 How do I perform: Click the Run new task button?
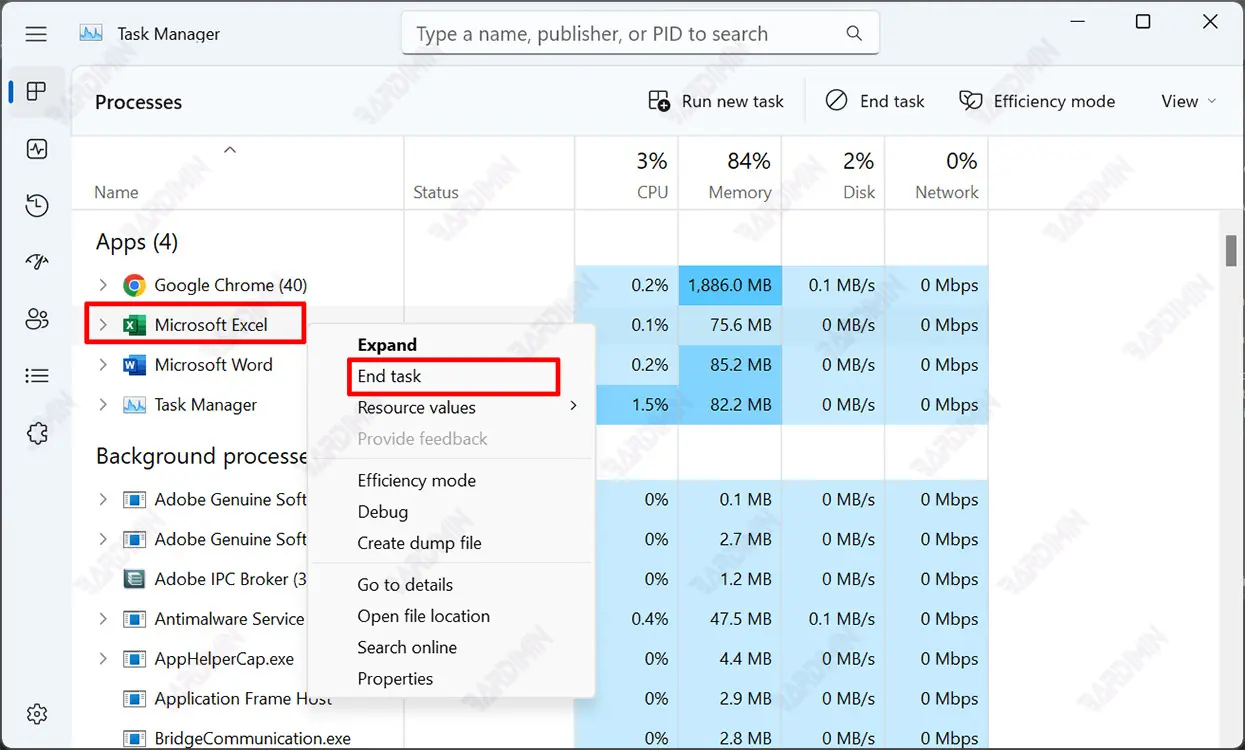coord(716,101)
